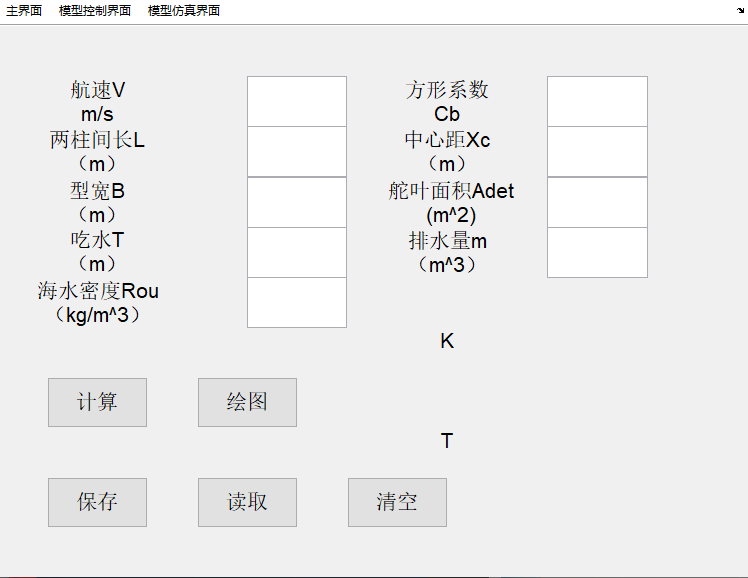Image resolution: width=748 pixels, height=578 pixels.
Task: Focus the 两柱间长L input box
Action: 297,151
